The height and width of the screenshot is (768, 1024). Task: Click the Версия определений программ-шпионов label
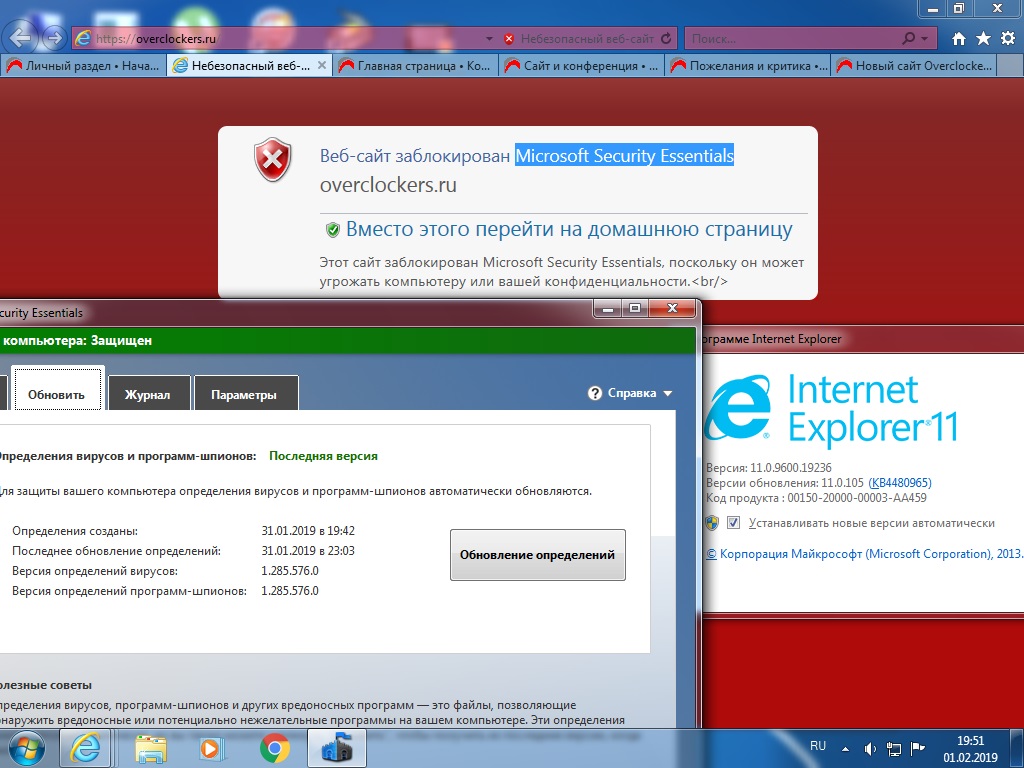coord(129,591)
